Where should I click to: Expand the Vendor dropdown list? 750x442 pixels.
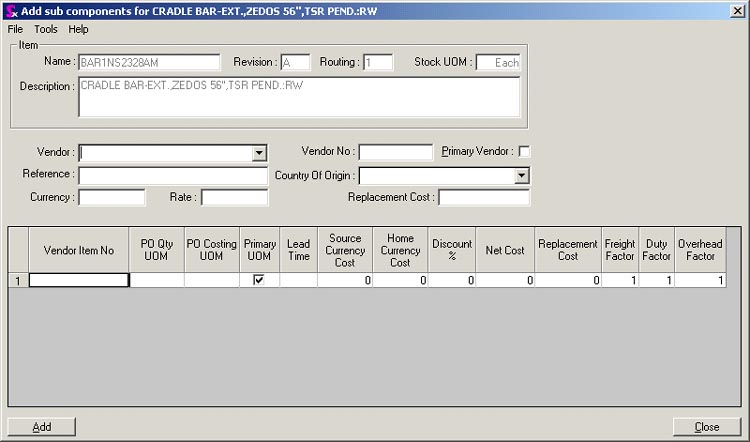[259, 153]
